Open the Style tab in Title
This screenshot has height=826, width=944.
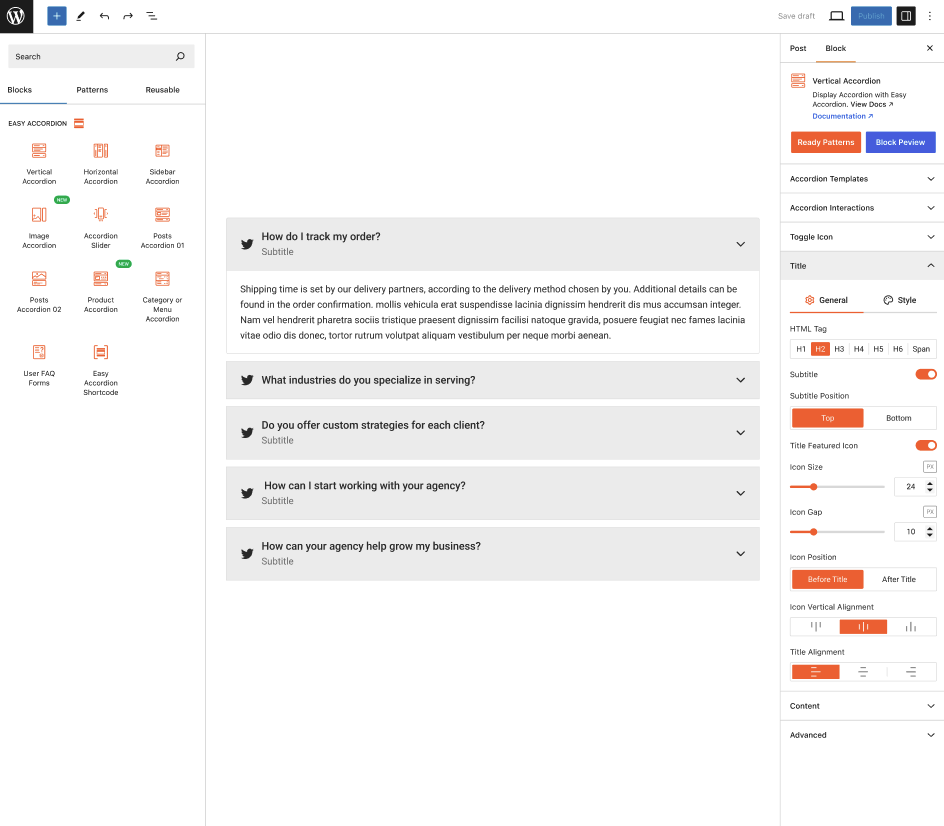click(900, 300)
